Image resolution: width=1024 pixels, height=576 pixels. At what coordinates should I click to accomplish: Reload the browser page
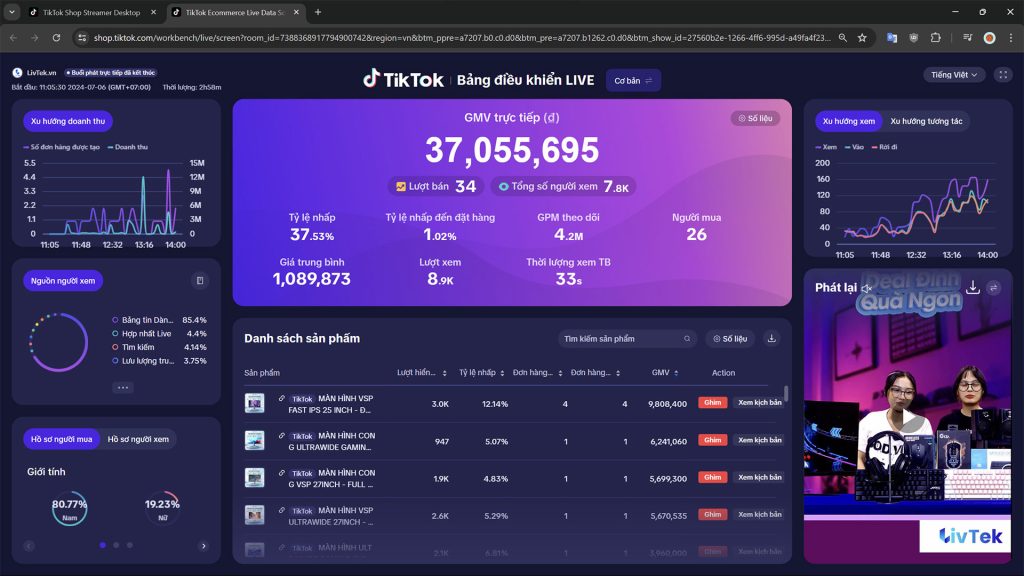(56, 38)
